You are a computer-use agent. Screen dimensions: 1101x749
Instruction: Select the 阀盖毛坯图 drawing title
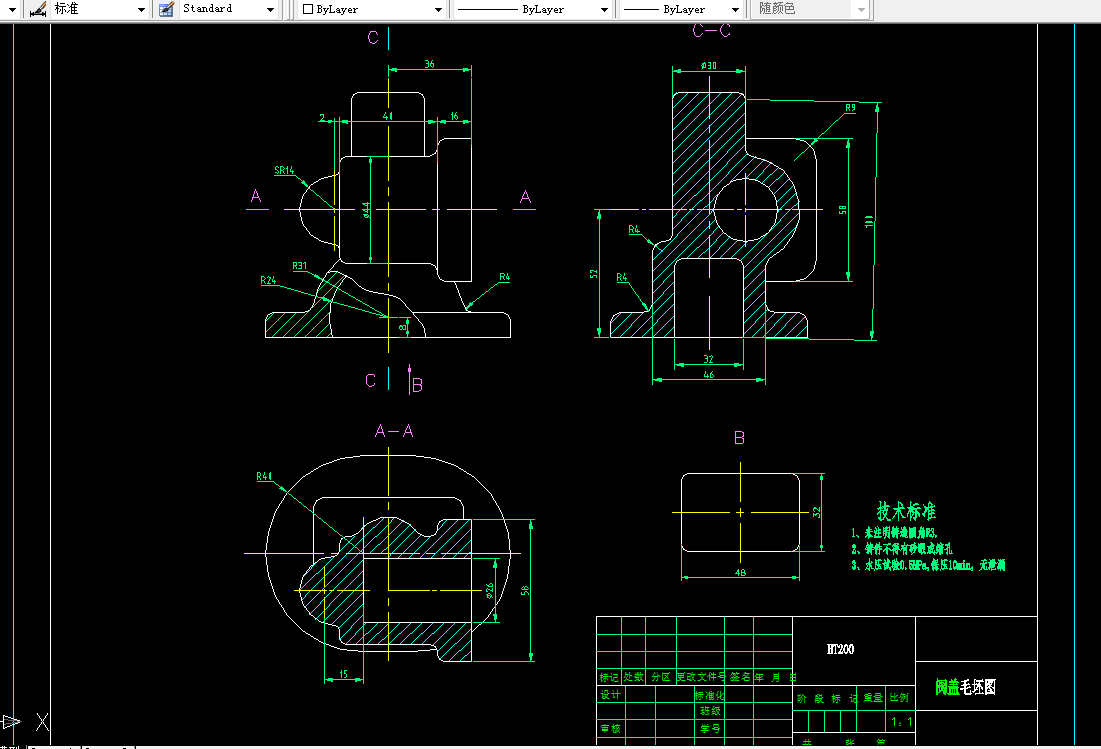[965, 687]
